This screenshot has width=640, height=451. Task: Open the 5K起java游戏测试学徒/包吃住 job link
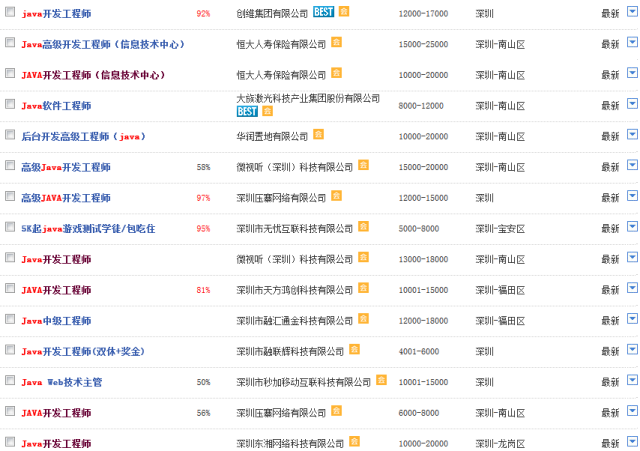point(88,229)
